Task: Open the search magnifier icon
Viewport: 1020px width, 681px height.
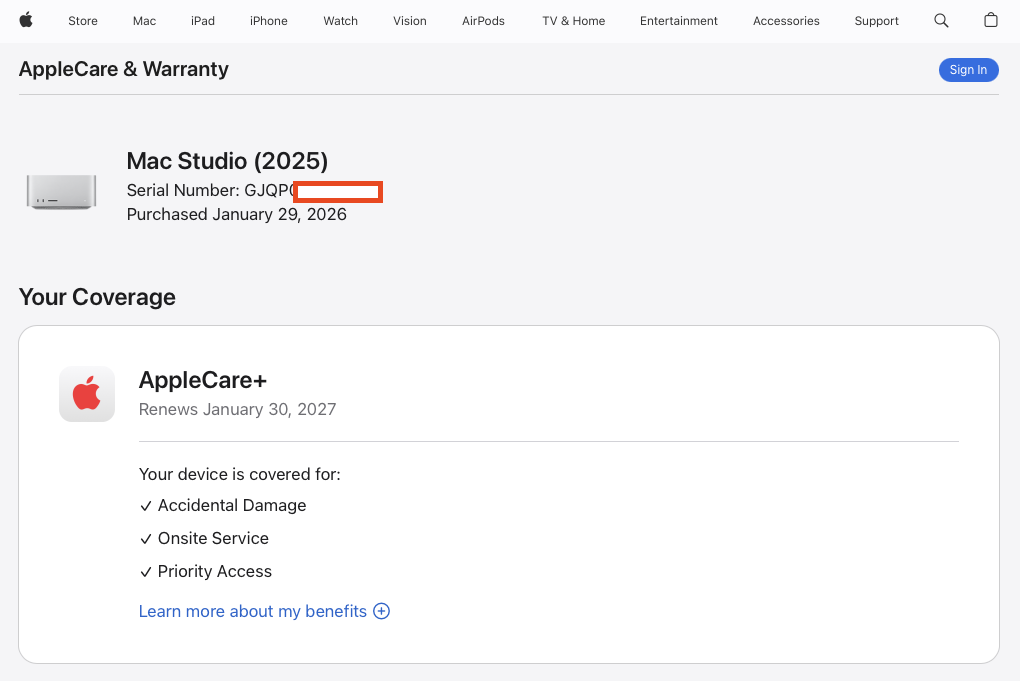Action: (941, 21)
